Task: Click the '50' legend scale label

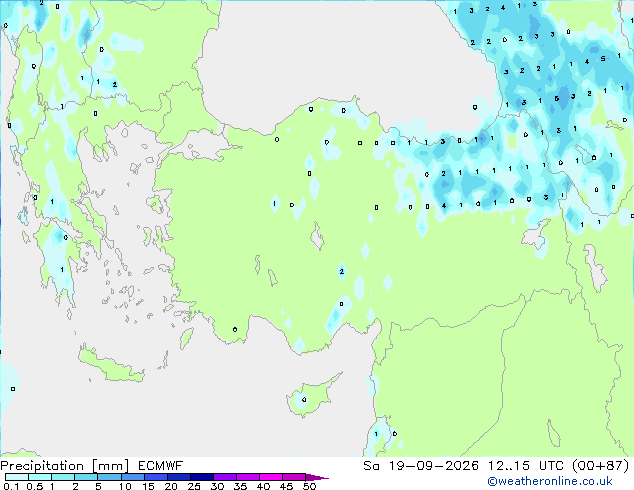Action: tap(309, 486)
